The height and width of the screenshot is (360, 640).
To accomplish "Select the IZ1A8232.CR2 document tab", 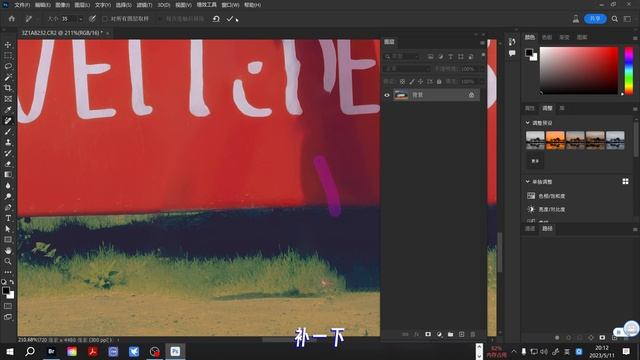I will tap(61, 33).
